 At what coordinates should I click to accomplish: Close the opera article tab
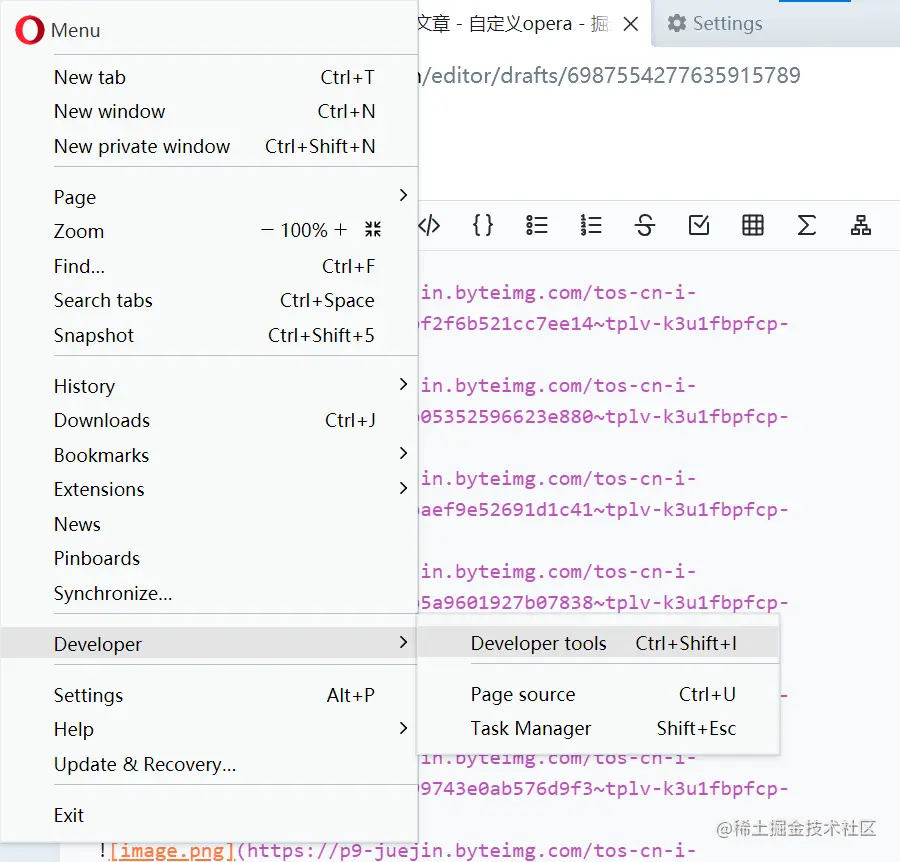tap(631, 24)
